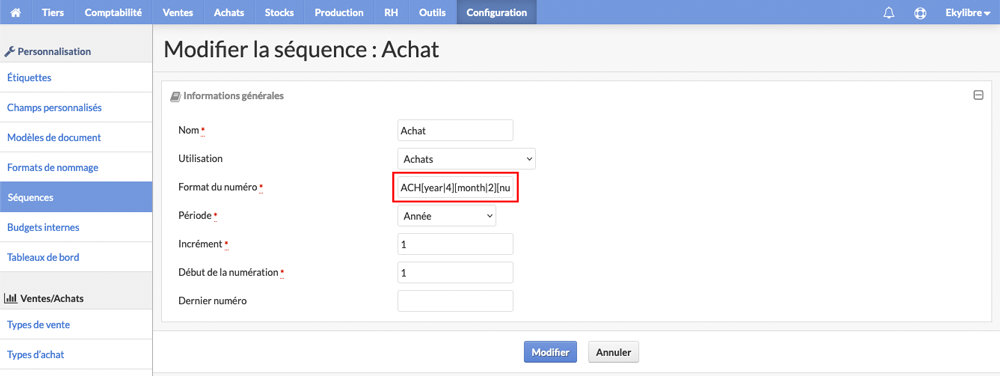This screenshot has width=1000, height=376.
Task: Collapse the Informations générales panel
Action: click(x=978, y=96)
